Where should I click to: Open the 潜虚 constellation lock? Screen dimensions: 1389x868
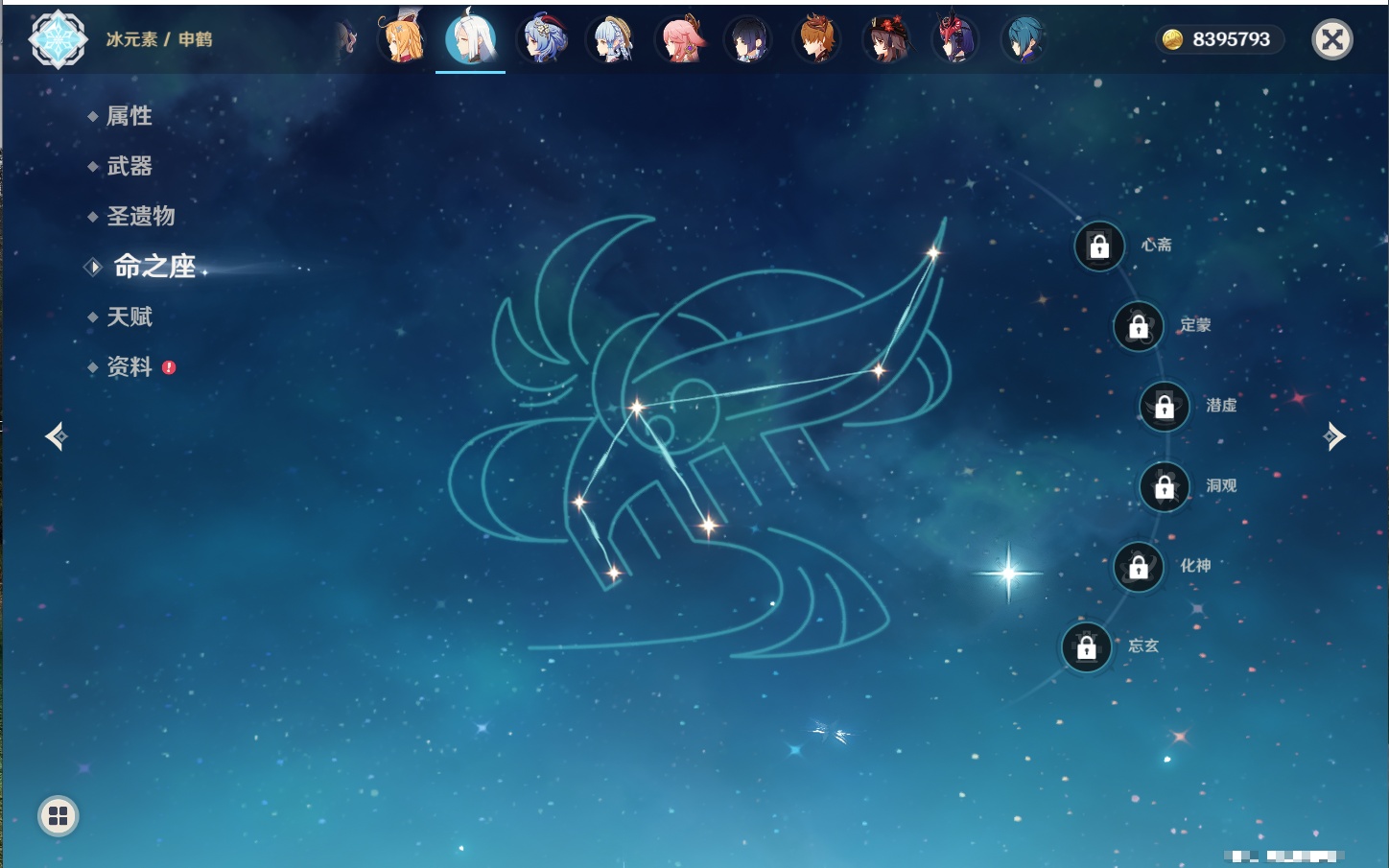[x=1165, y=407]
